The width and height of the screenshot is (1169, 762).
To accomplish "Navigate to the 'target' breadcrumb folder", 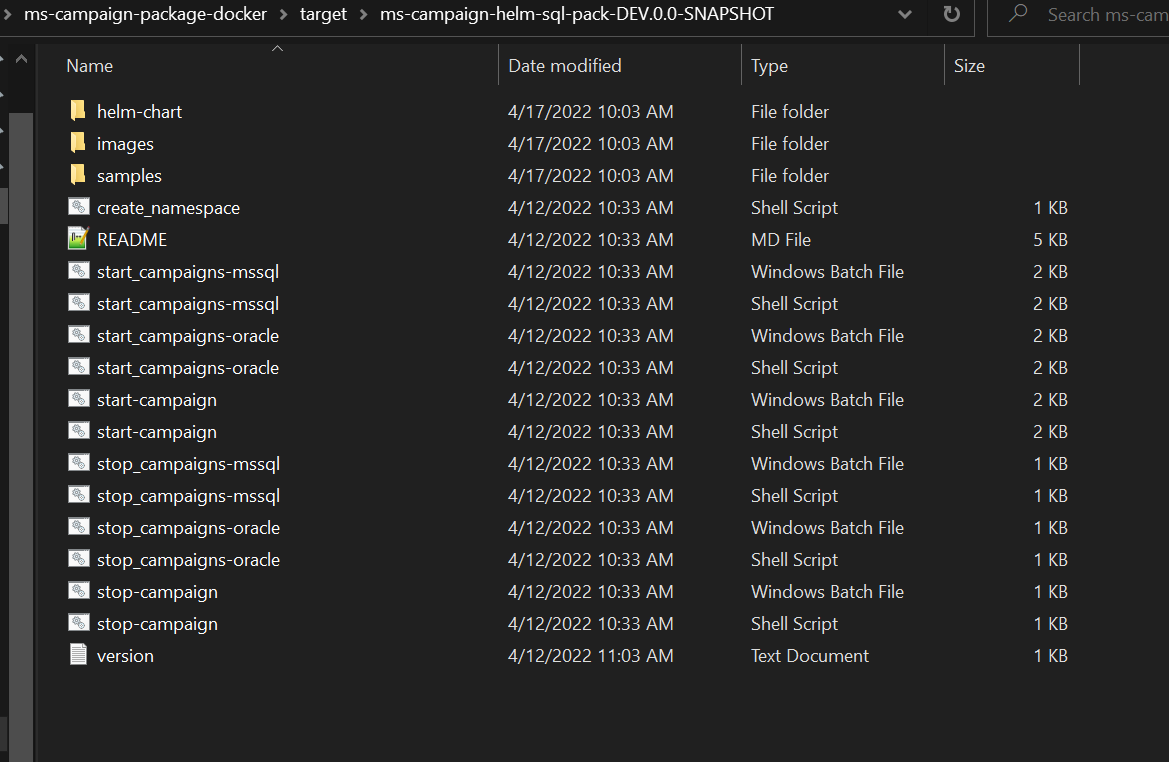I will (323, 15).
